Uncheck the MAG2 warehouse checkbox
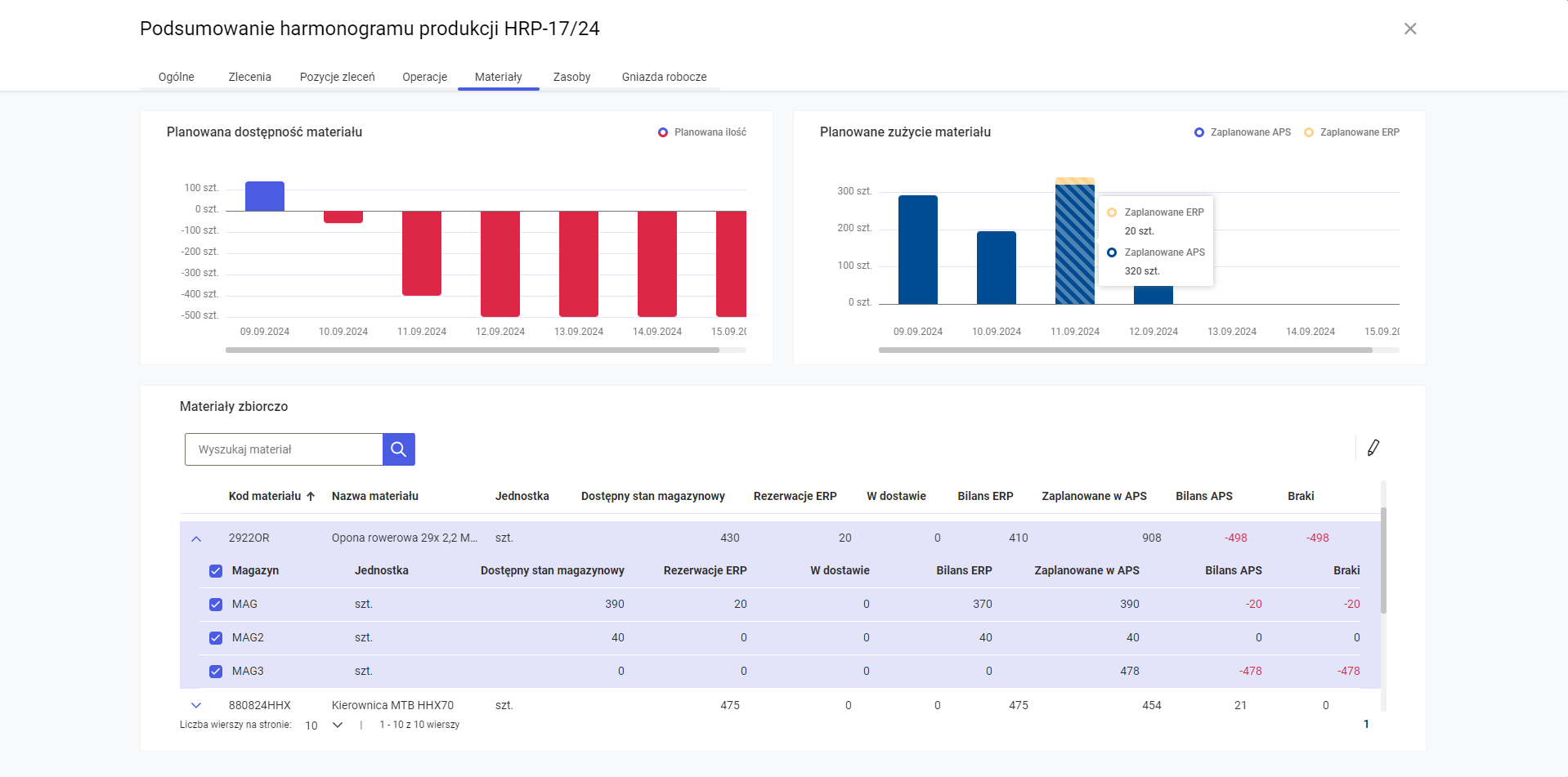 point(216,638)
